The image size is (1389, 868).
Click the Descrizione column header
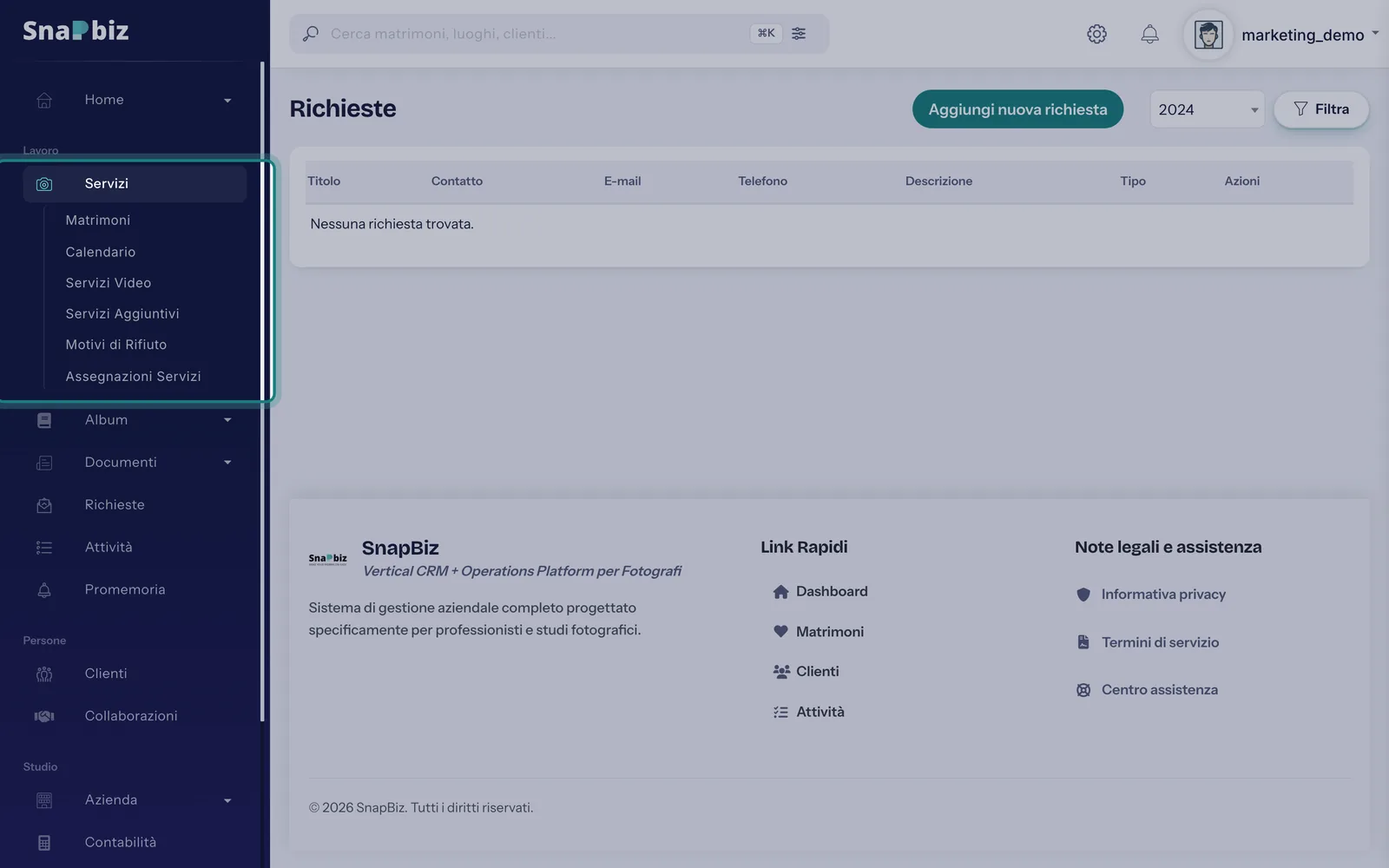pyautogui.click(x=938, y=181)
